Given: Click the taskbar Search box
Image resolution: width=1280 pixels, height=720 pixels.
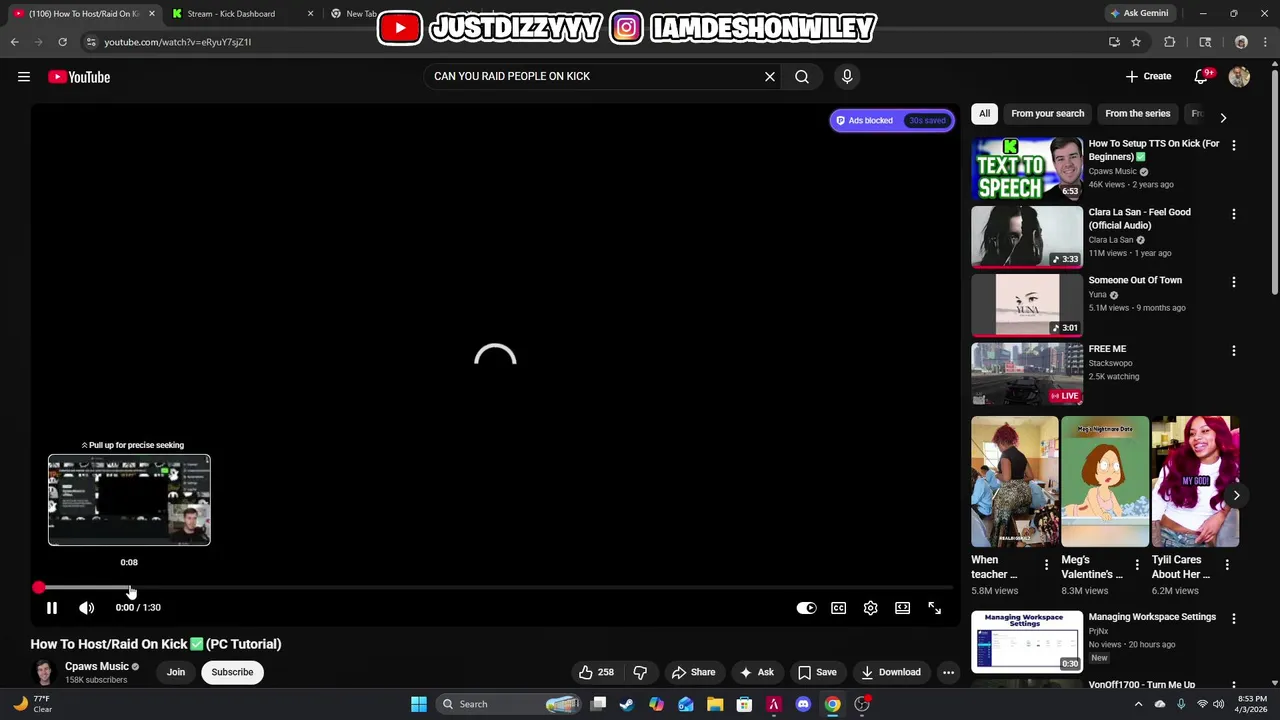Looking at the screenshot, I should pyautogui.click(x=510, y=704).
